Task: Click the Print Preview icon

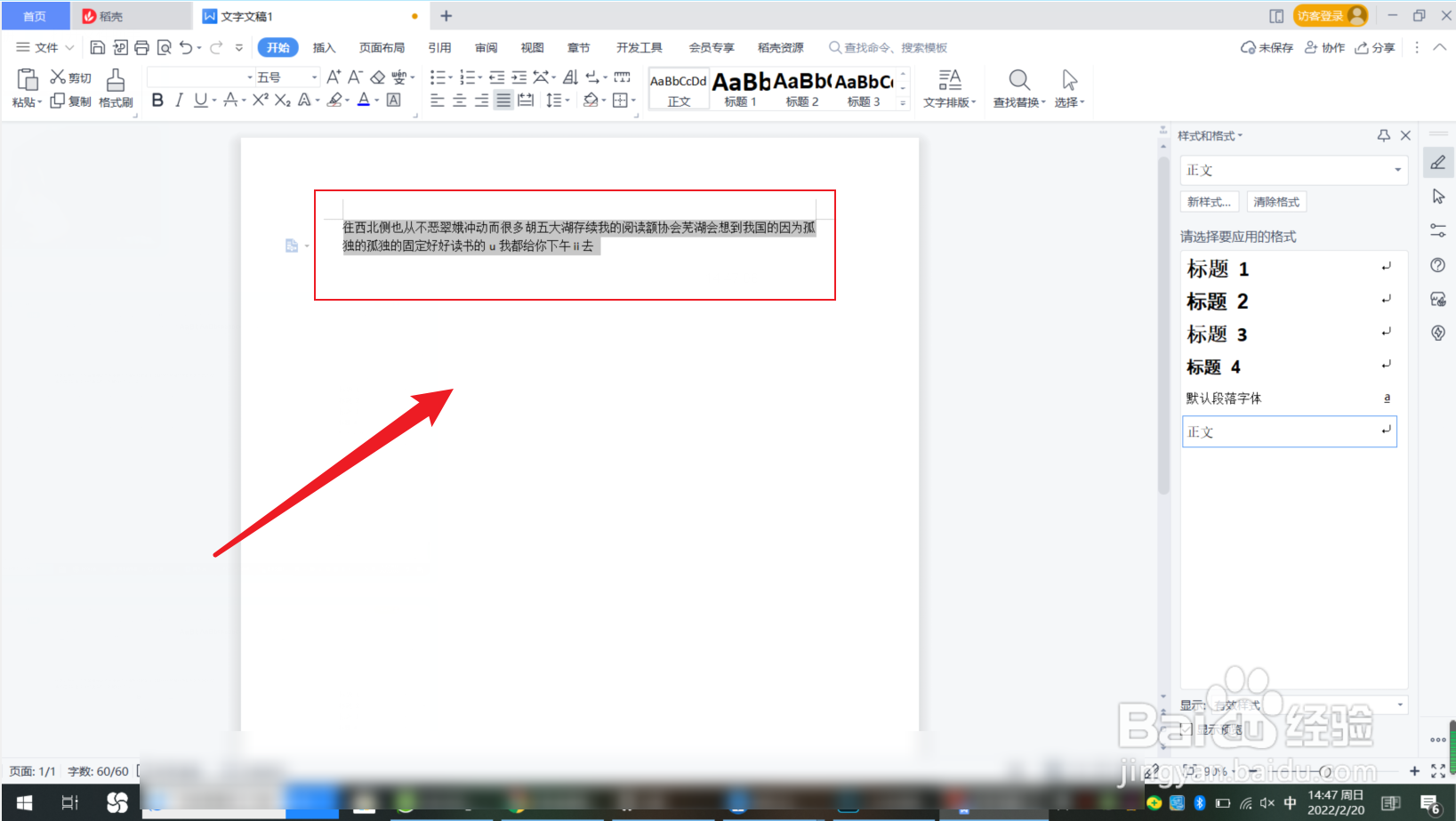Action: click(x=164, y=47)
